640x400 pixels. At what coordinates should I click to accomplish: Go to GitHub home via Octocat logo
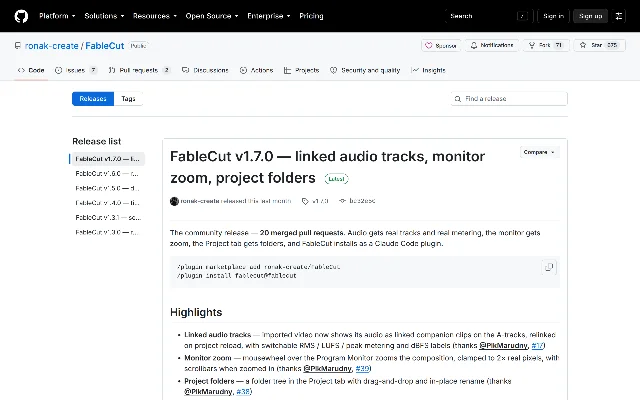pos(21,16)
